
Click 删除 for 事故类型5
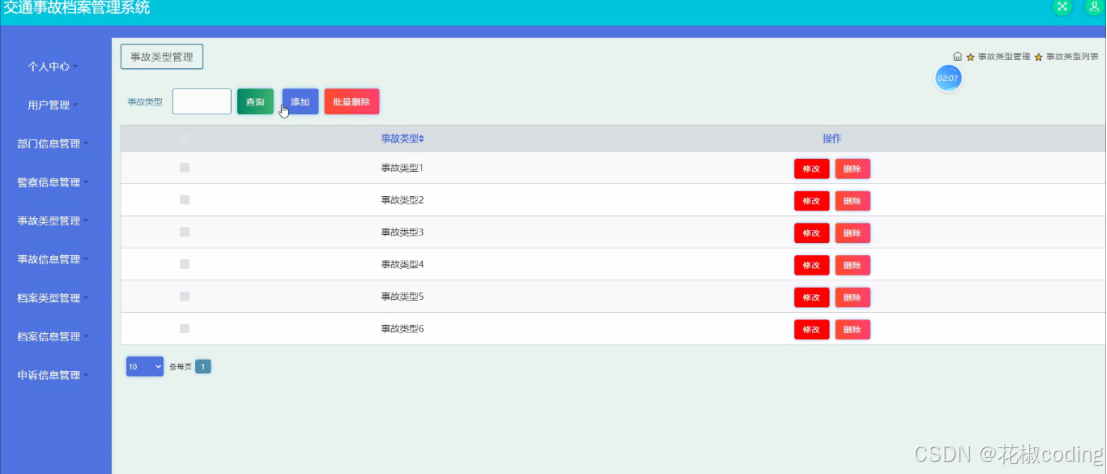[852, 297]
